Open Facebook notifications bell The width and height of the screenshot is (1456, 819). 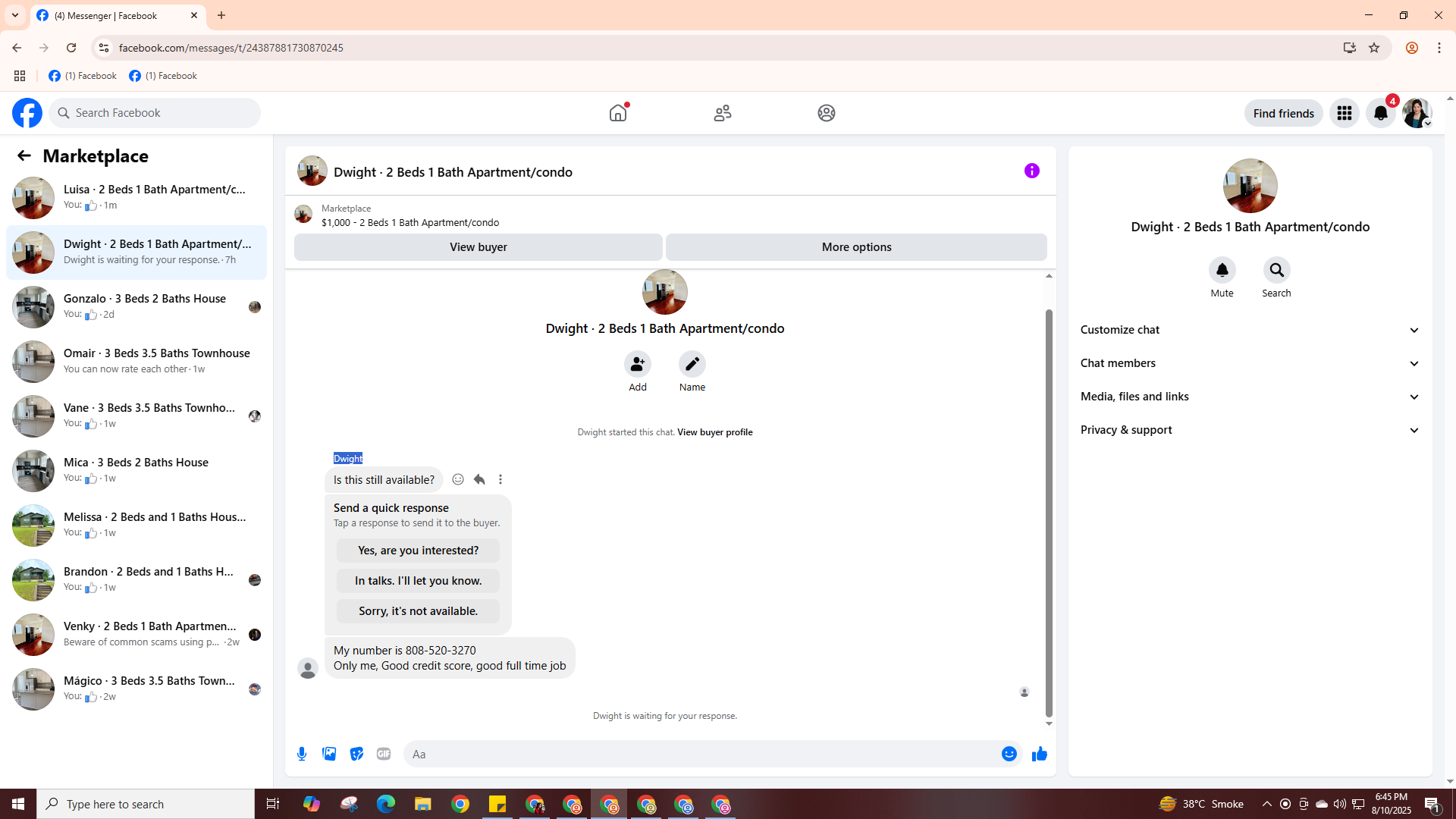coord(1380,113)
